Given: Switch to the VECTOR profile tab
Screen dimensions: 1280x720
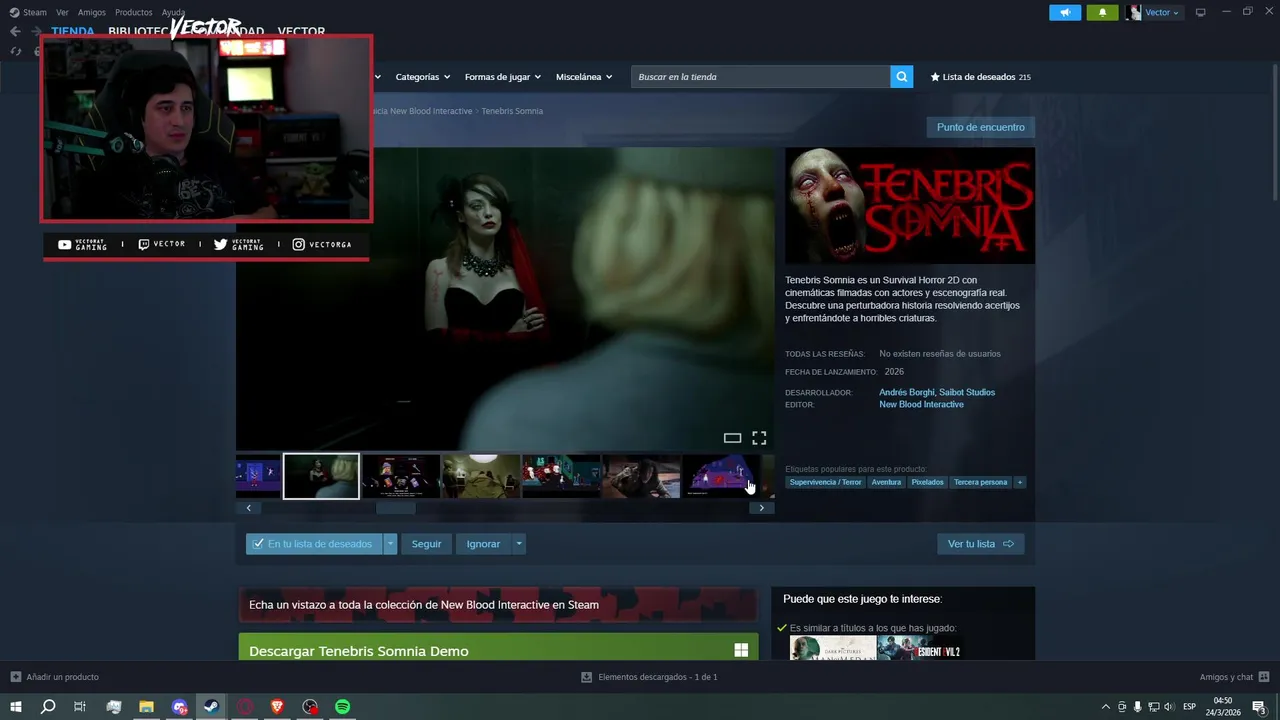Looking at the screenshot, I should (x=301, y=32).
